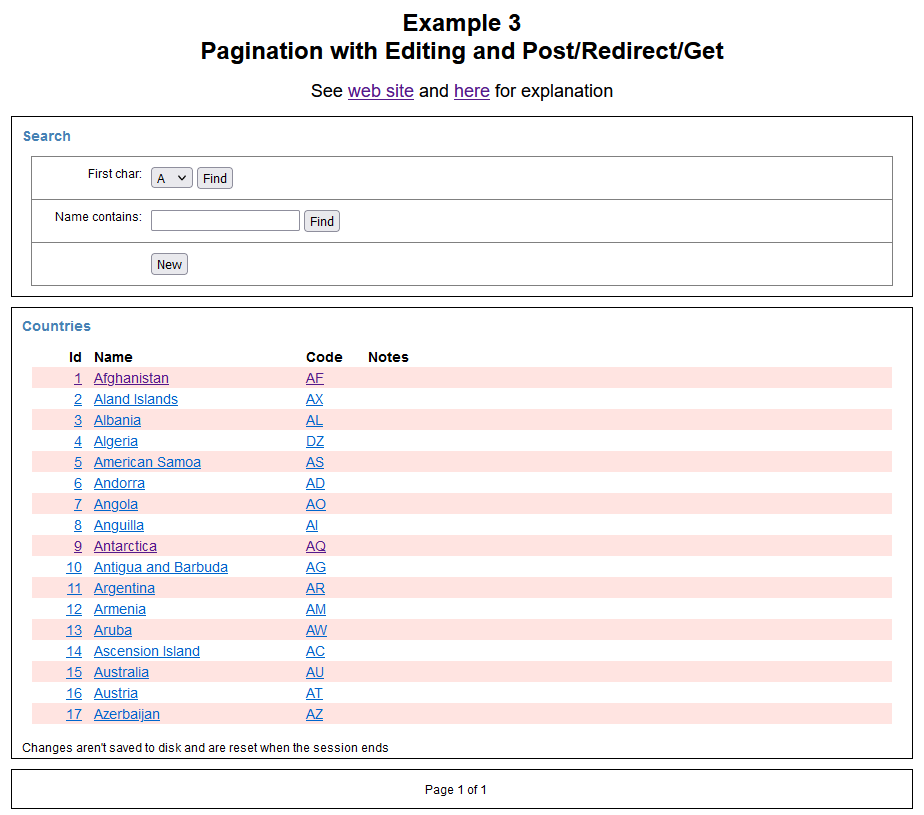Open the Afghanistan country link
The height and width of the screenshot is (815, 924).
(131, 378)
